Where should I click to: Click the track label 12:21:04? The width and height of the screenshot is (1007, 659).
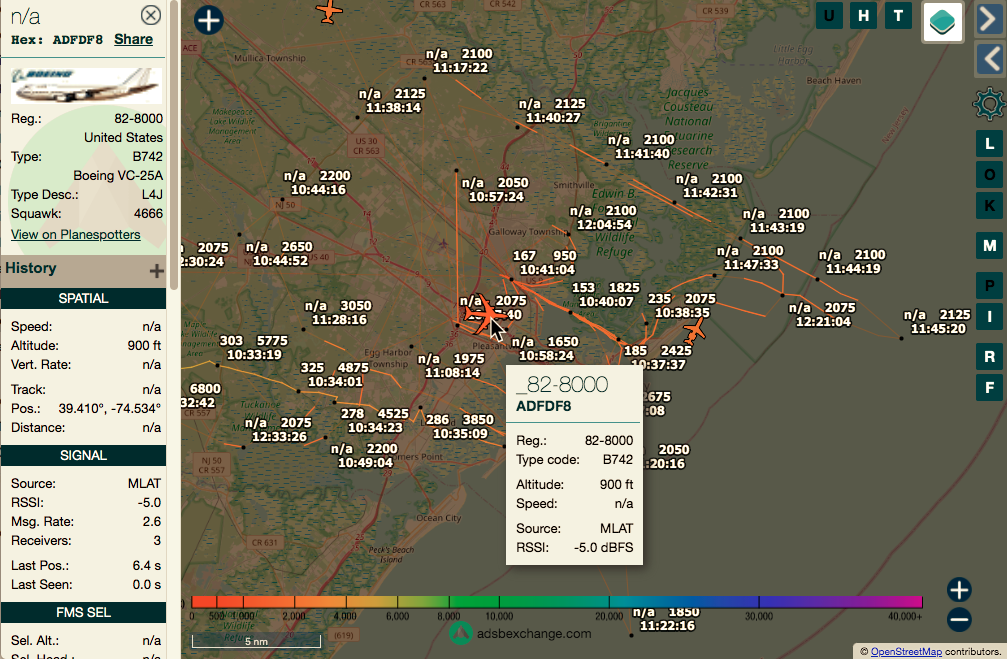[823, 321]
